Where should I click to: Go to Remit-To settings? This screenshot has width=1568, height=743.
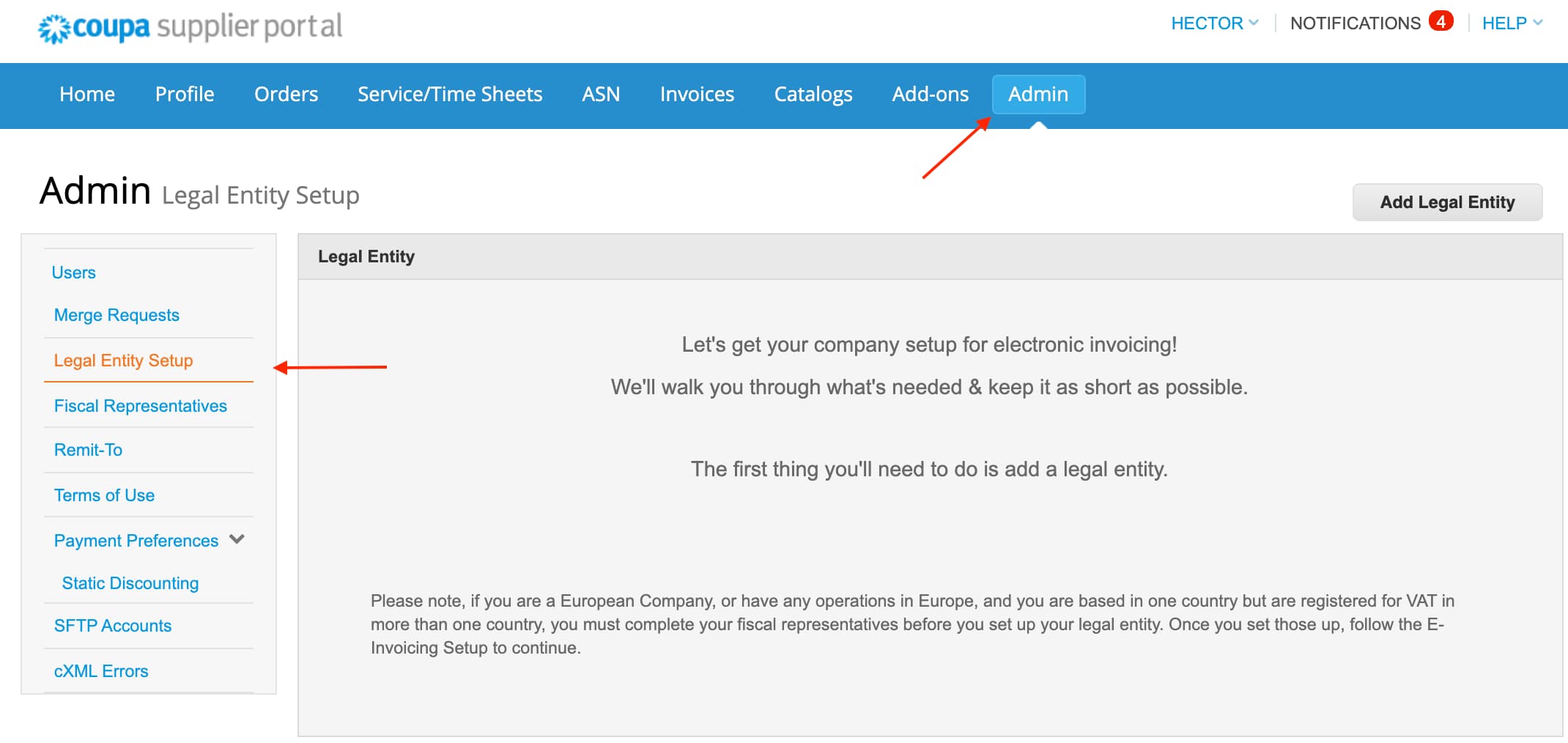click(88, 450)
